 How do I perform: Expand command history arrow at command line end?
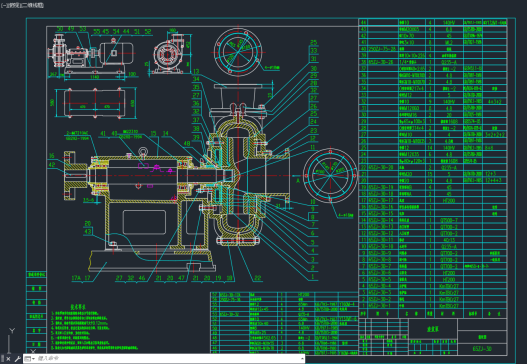pyautogui.click(x=302, y=359)
